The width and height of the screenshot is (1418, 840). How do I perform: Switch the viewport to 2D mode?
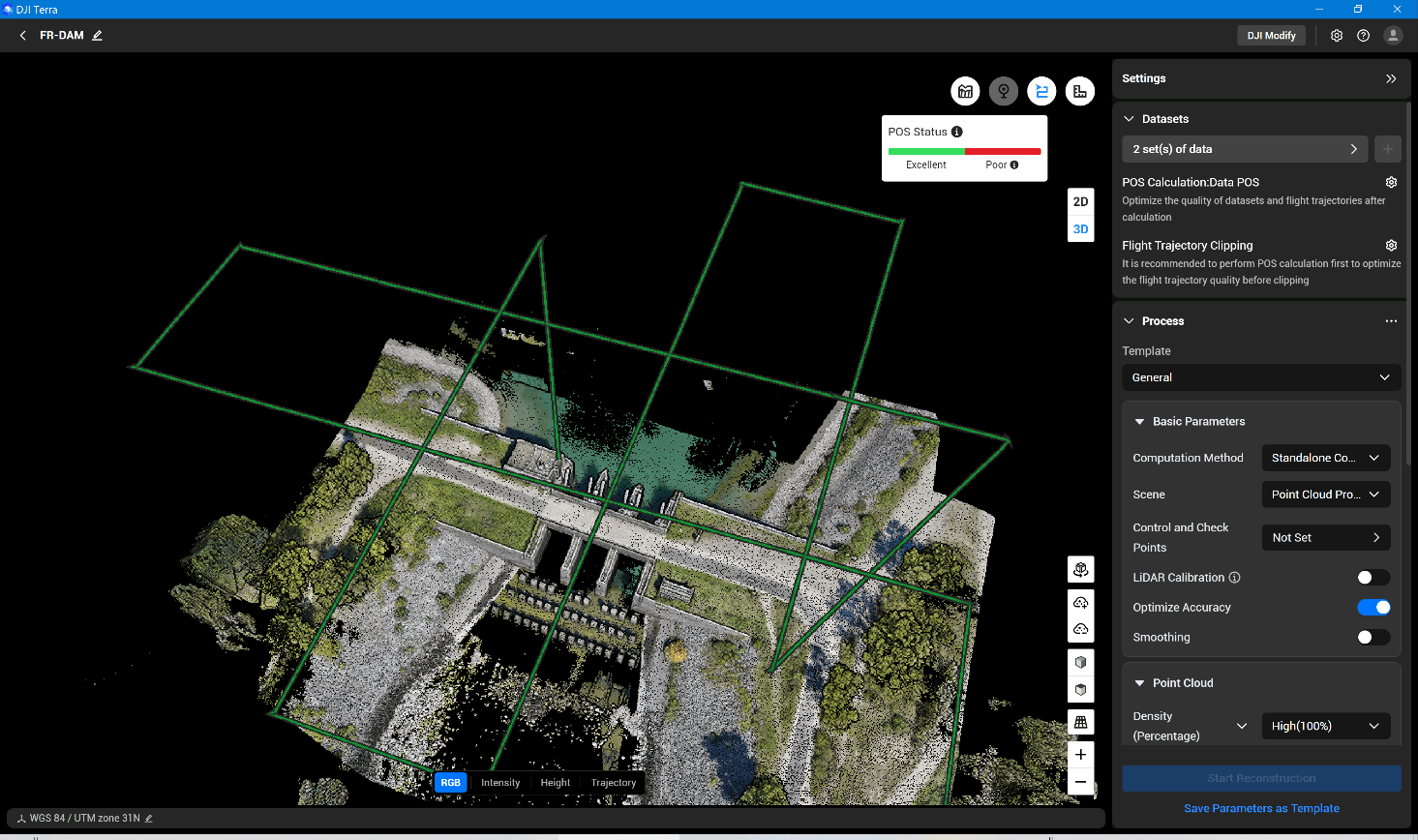point(1080,201)
